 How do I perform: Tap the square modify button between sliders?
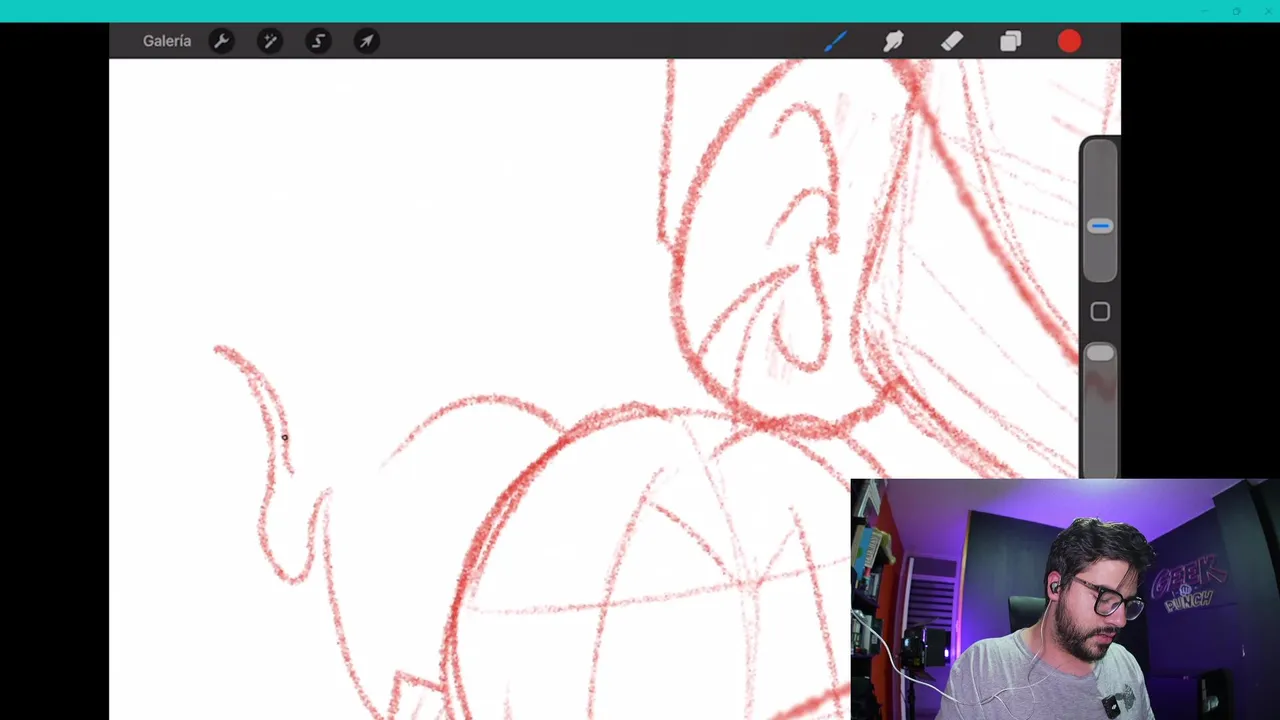coord(1100,312)
